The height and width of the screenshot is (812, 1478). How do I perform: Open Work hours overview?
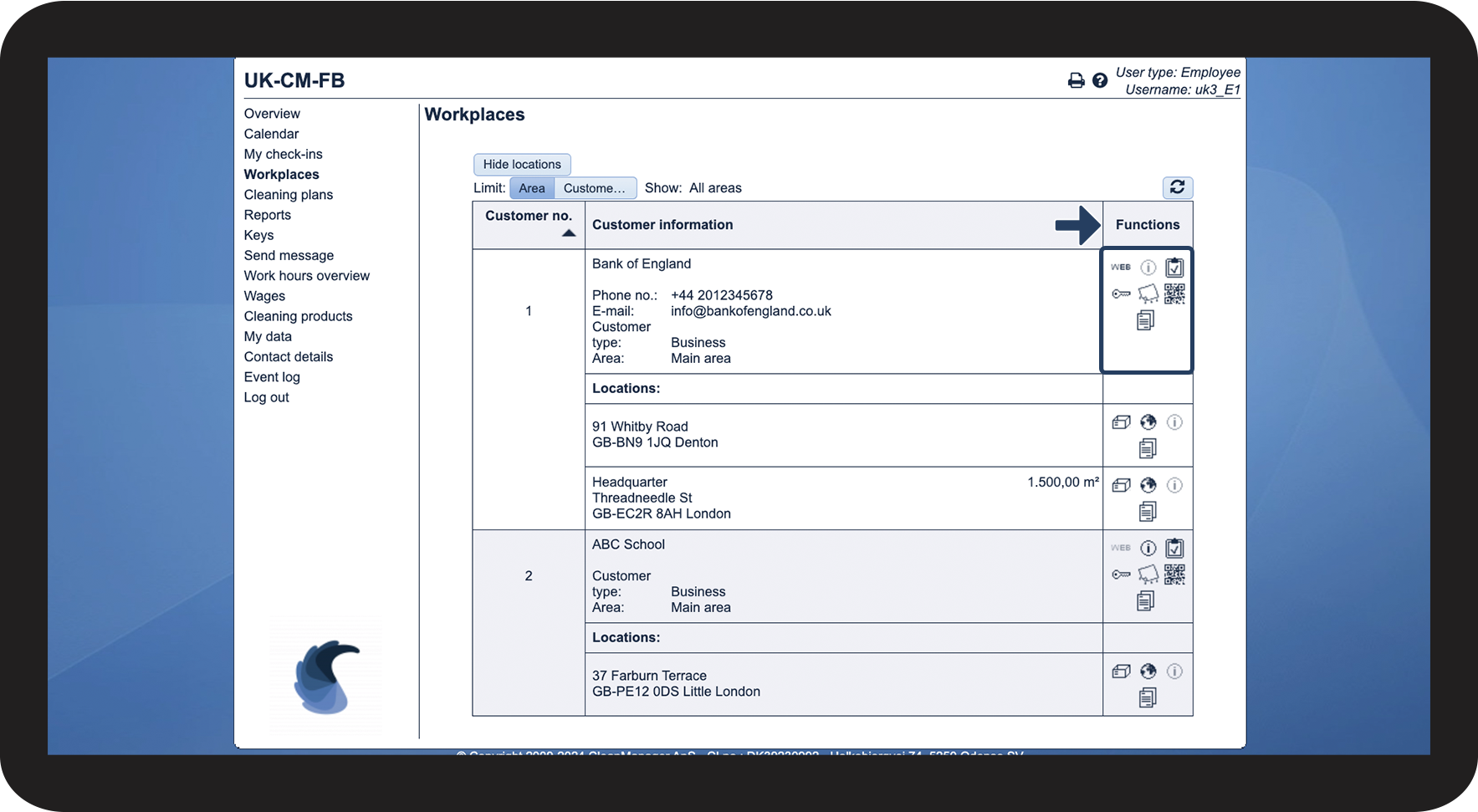click(307, 276)
